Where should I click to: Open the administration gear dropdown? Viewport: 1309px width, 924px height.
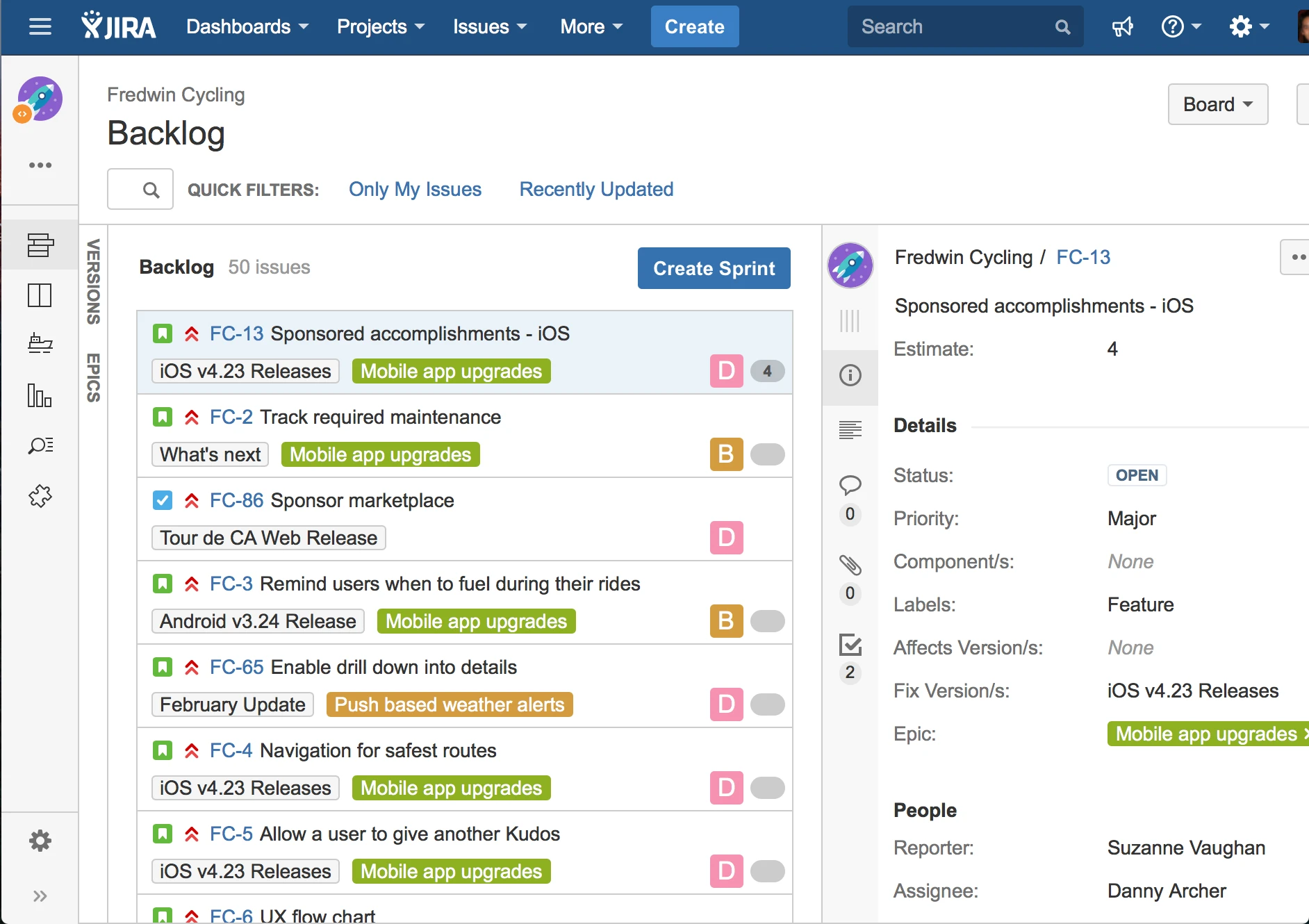coord(1249,26)
